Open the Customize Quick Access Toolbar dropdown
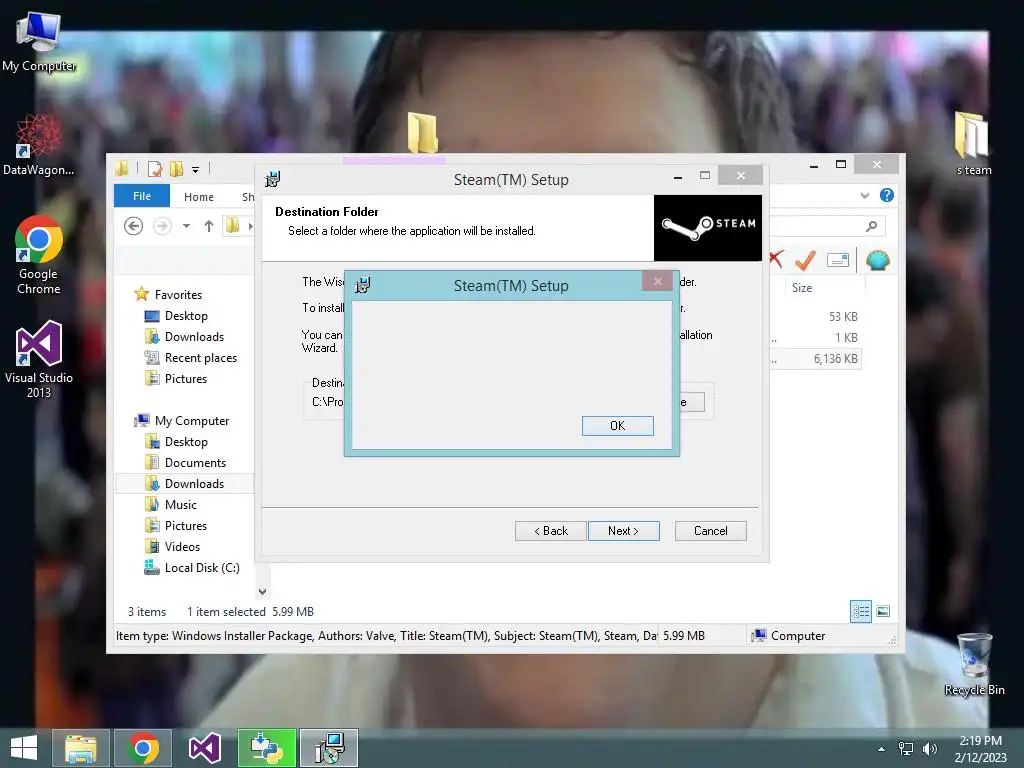This screenshot has height=768, width=1024. (195, 170)
